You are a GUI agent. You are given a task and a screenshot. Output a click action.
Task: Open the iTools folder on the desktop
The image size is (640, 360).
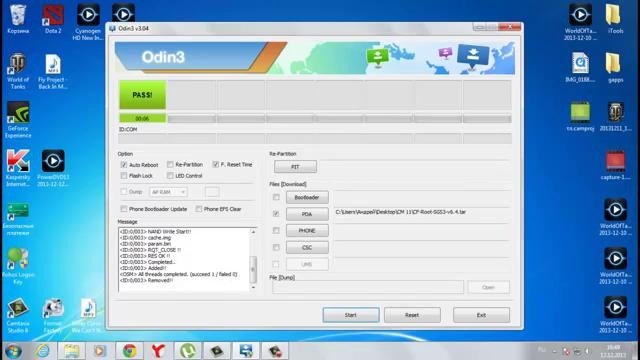(615, 18)
